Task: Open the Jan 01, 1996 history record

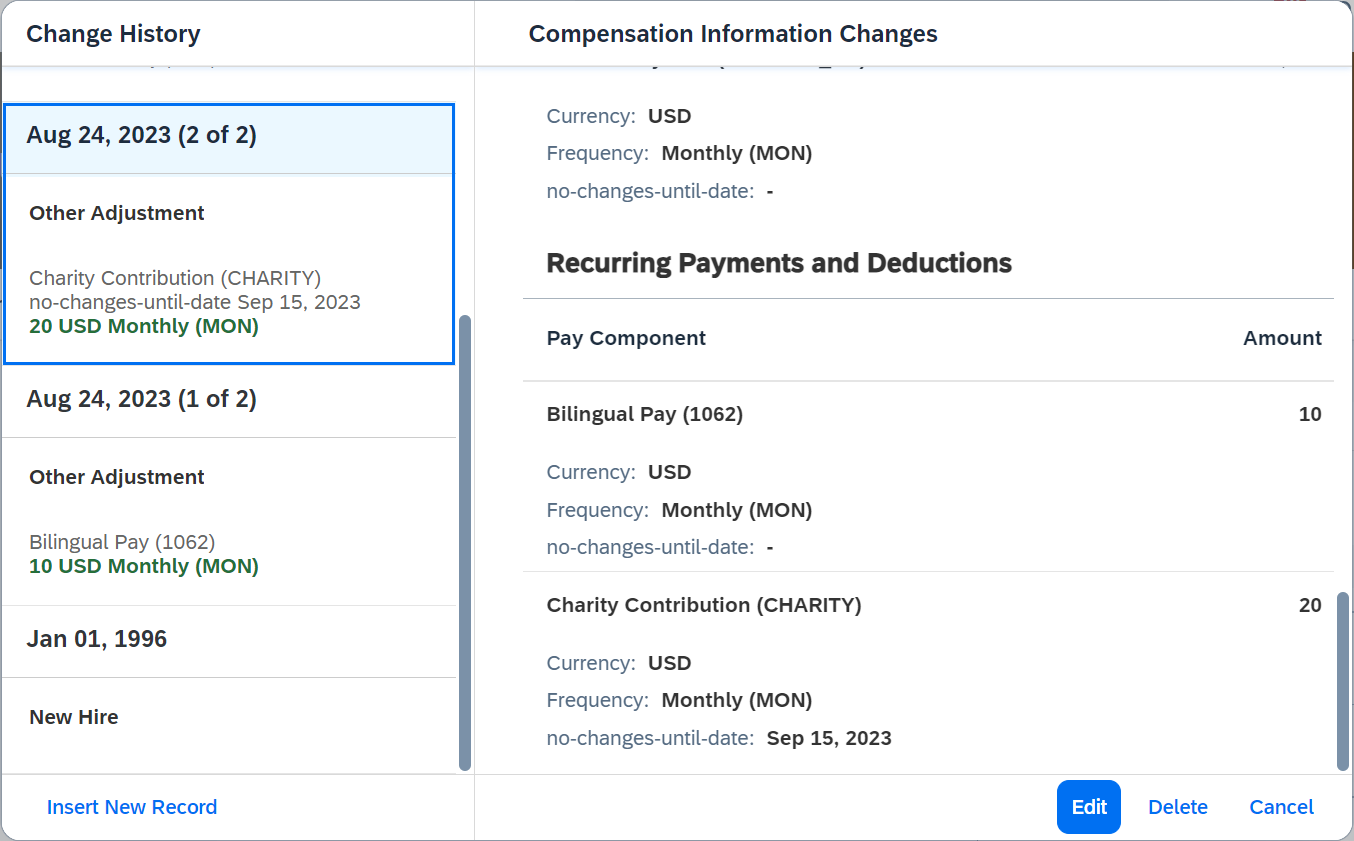Action: coord(229,640)
